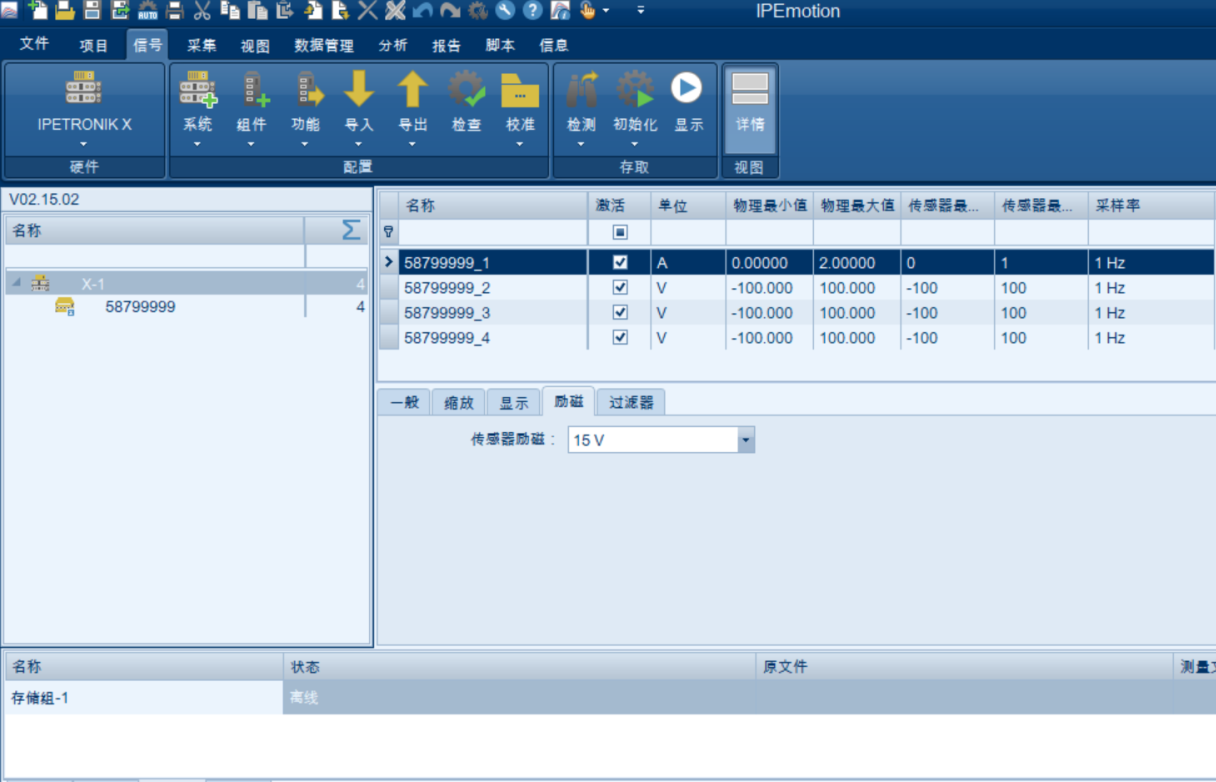Screen dimensions: 1216x782
Task: Open the 组件 component dropdown
Action: click(251, 143)
